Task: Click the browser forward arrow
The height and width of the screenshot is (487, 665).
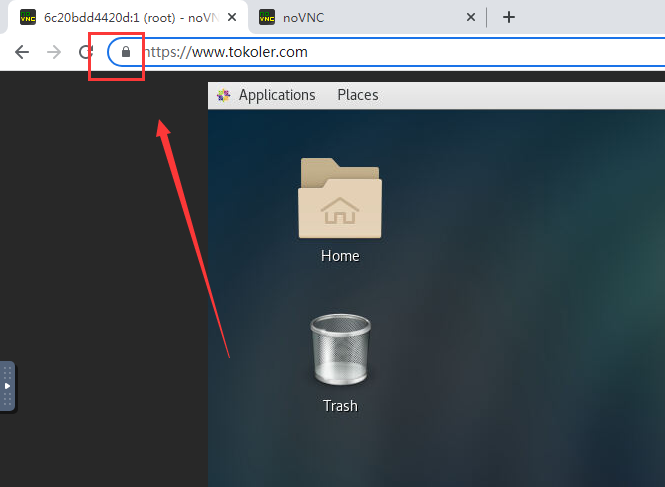Action: tap(54, 52)
